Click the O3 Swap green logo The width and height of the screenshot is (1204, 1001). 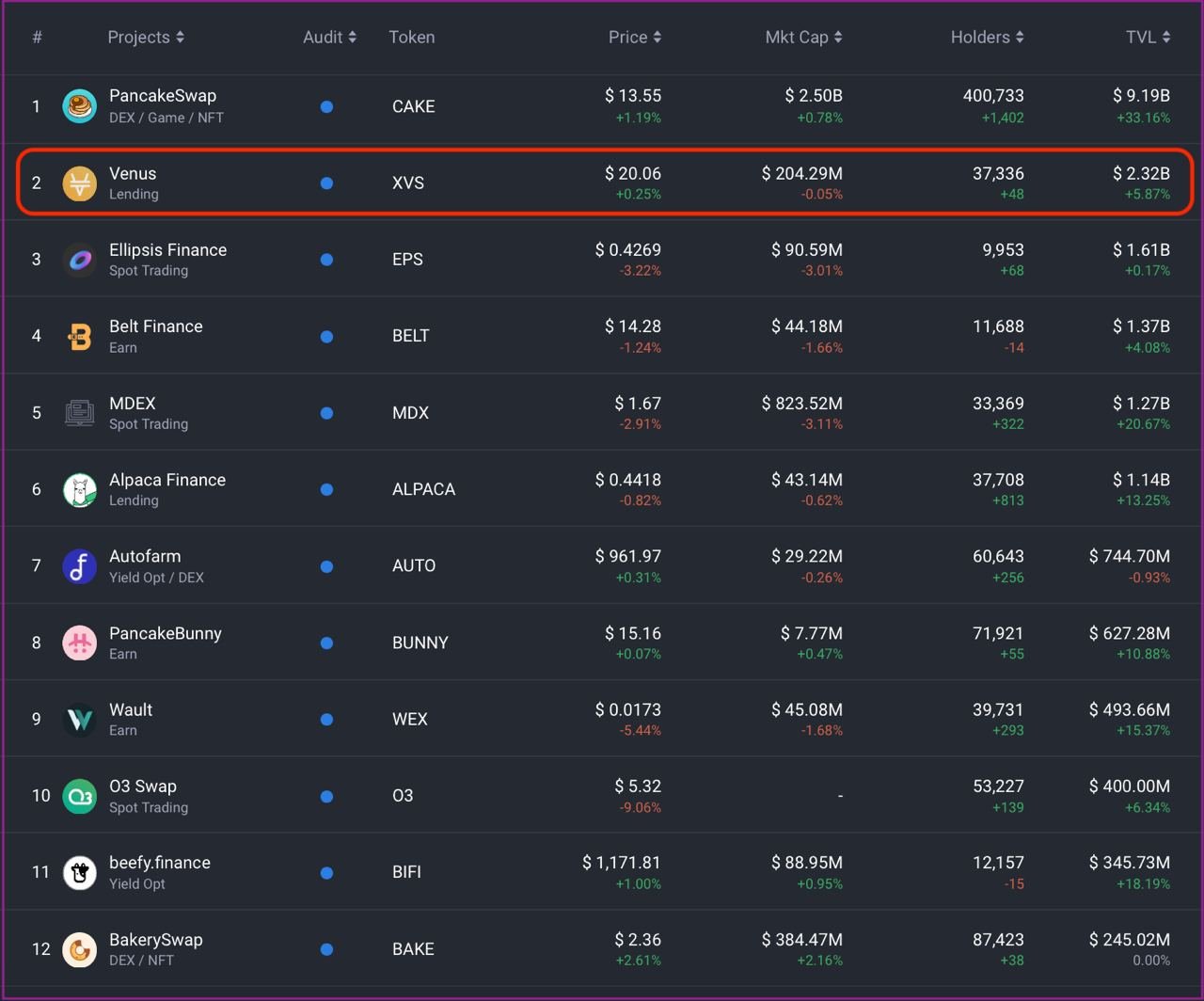coord(79,796)
